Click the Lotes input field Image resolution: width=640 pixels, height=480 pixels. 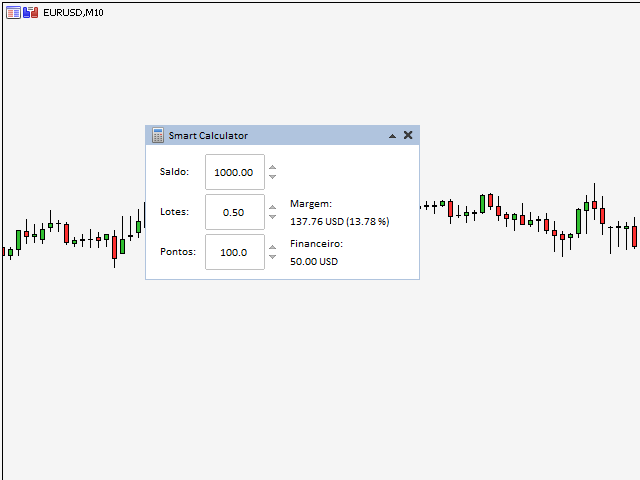[x=235, y=212]
